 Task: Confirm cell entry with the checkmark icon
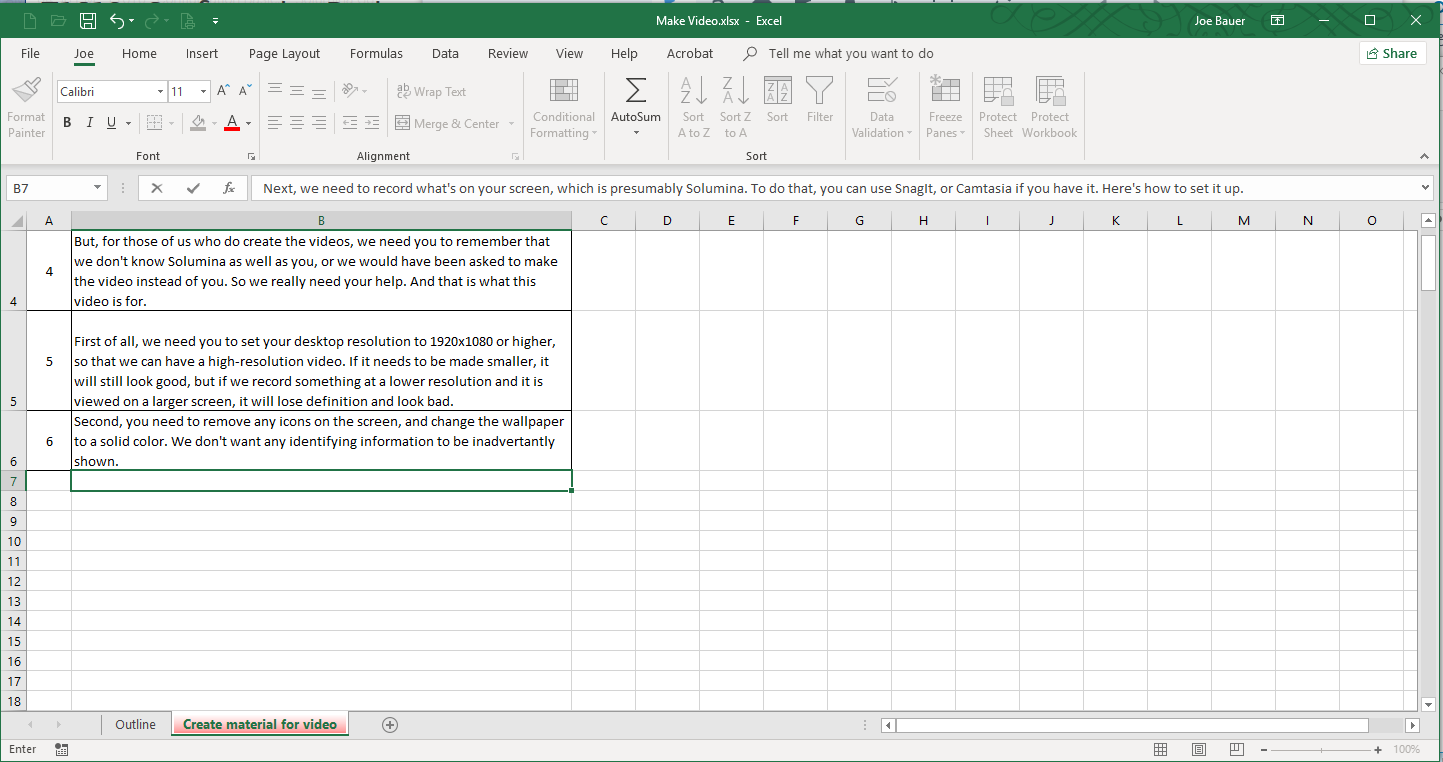tap(193, 188)
